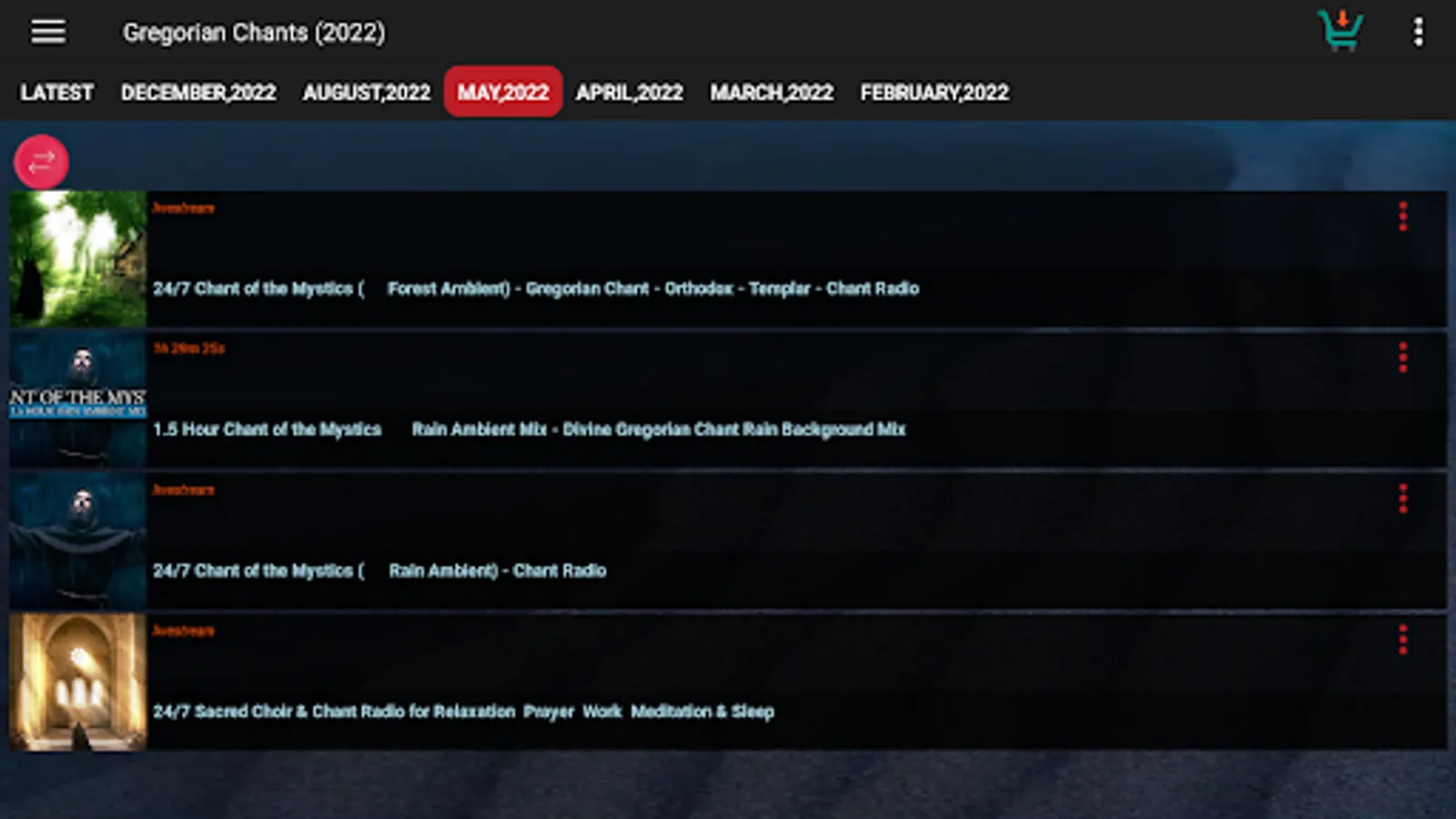The height and width of the screenshot is (819, 1456).
Task: Open the cathedral interior thumbnail
Action: click(78, 682)
